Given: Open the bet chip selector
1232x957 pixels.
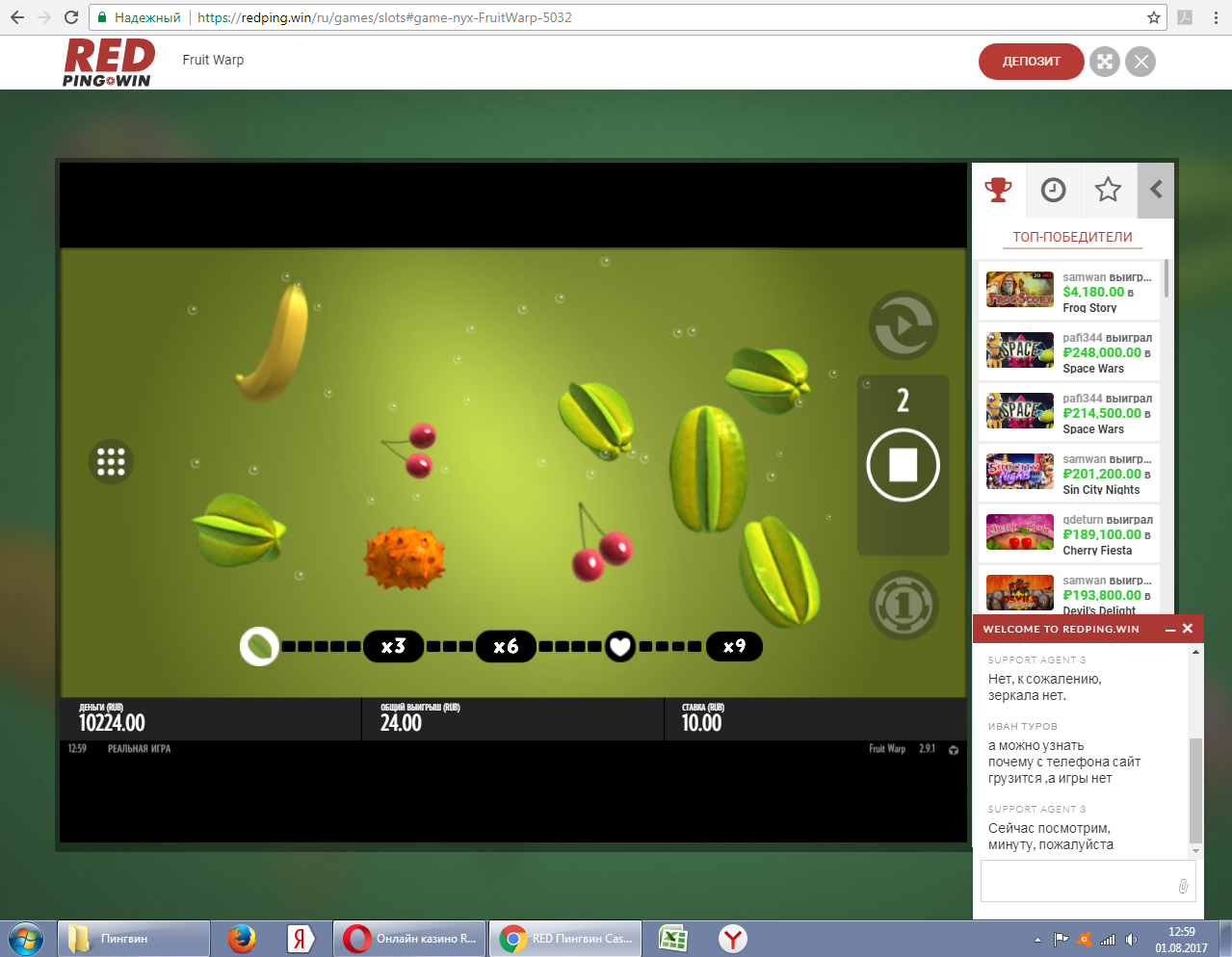Looking at the screenshot, I should pos(904,606).
